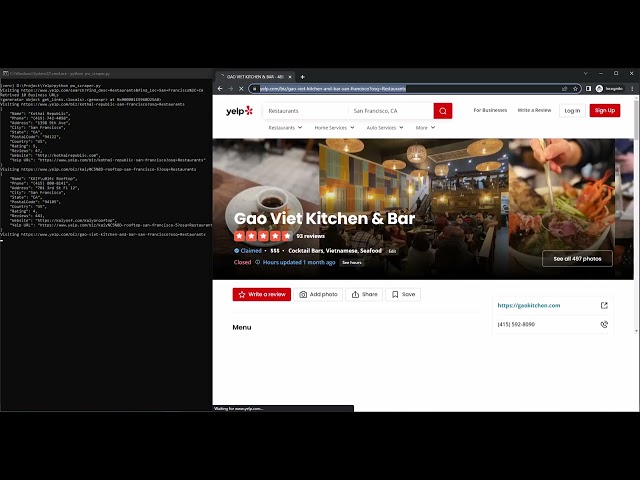Open a new browser tab with plus
This screenshot has height=480, width=640.
(x=302, y=77)
